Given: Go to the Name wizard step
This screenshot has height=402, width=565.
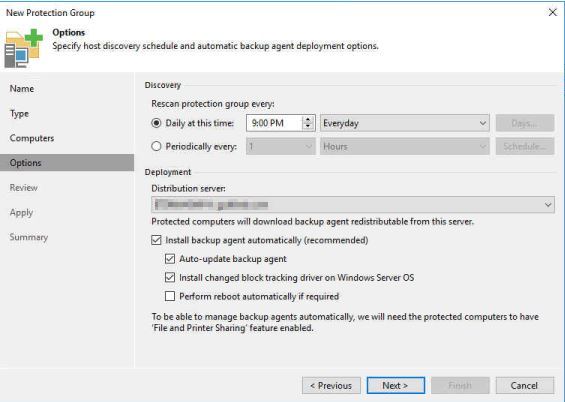Looking at the screenshot, I should pyautogui.click(x=22, y=89).
